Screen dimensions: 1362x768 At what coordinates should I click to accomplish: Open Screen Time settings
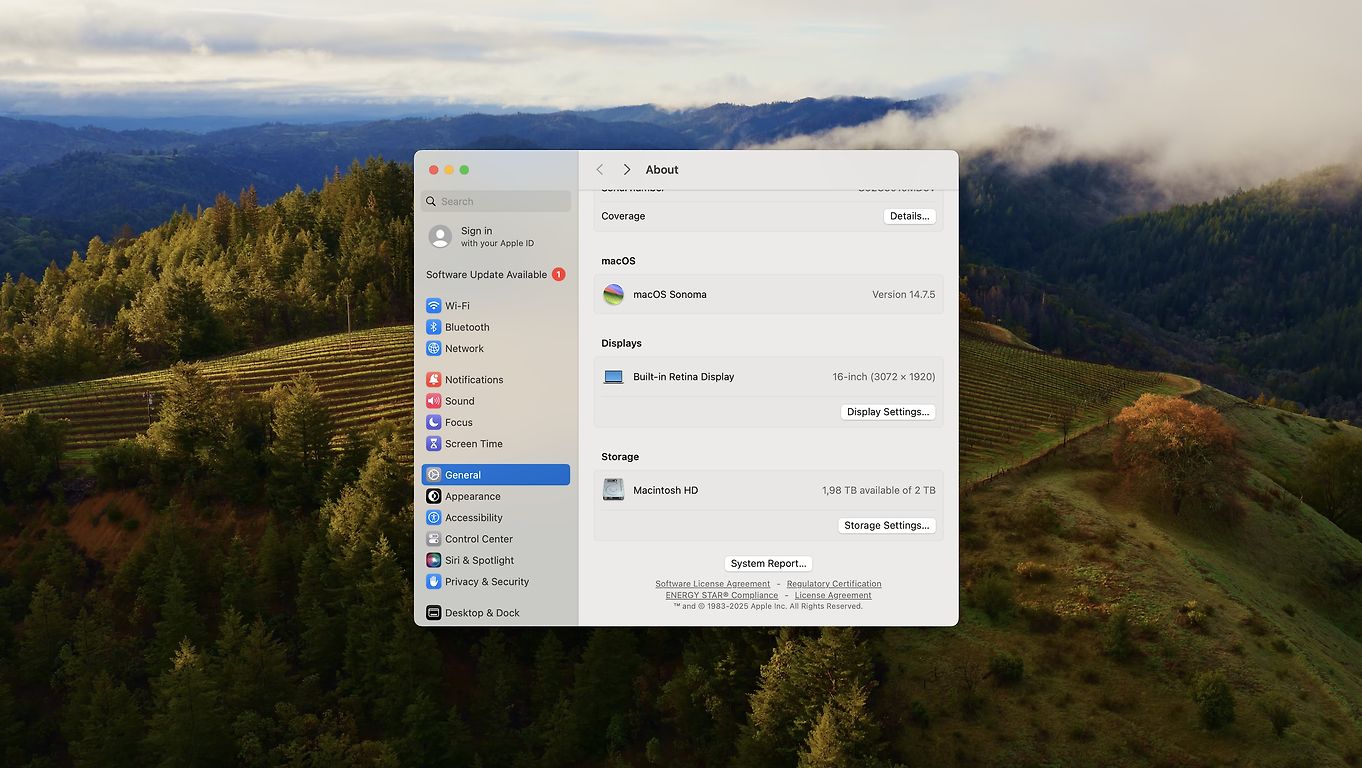496,444
